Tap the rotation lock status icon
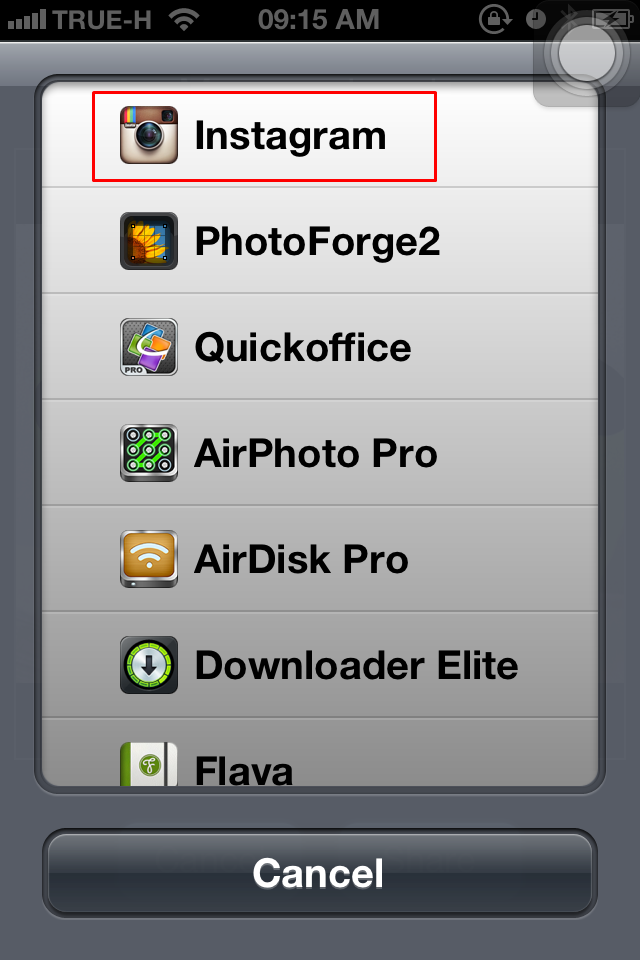The height and width of the screenshot is (960, 640). [495, 20]
